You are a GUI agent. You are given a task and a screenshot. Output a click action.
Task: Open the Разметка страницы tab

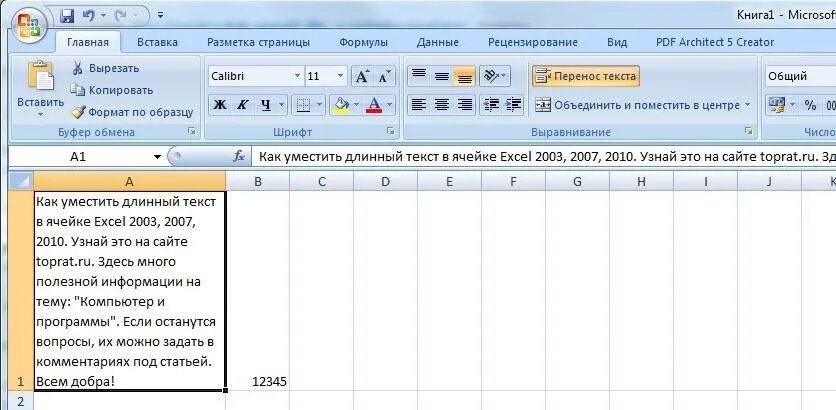pyautogui.click(x=258, y=43)
